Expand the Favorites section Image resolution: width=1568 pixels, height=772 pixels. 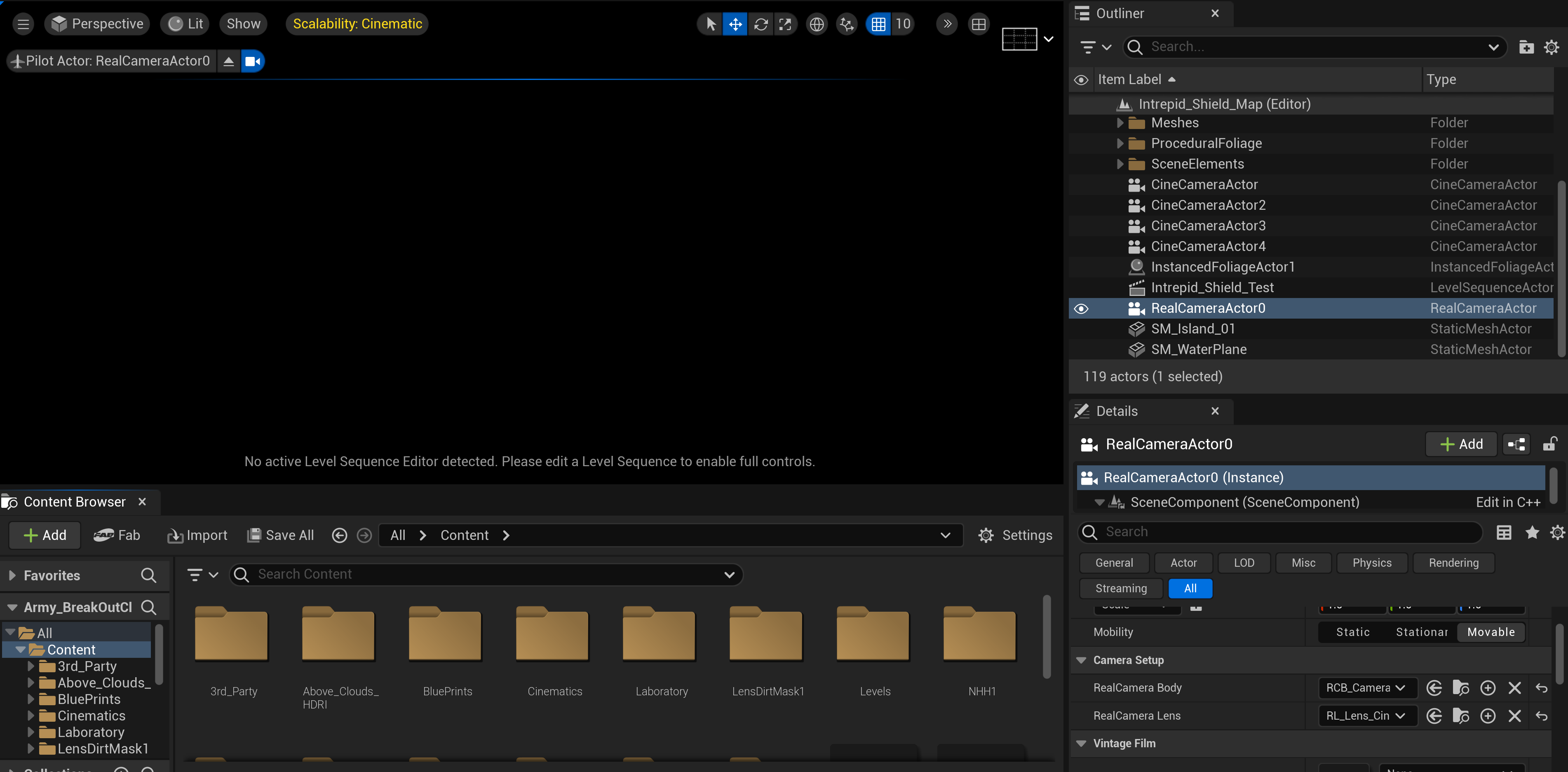pos(12,576)
